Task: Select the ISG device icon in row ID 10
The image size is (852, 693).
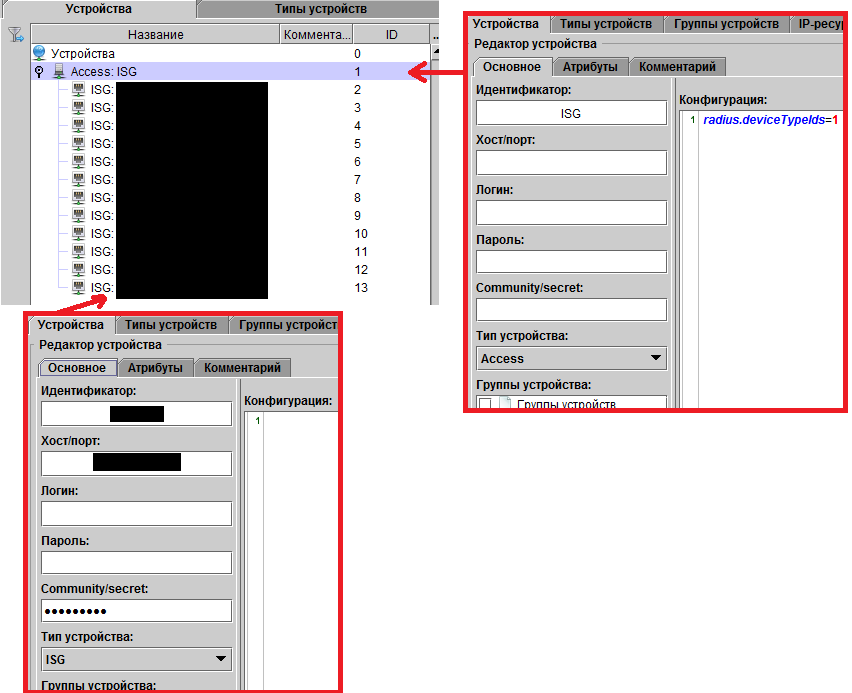Action: (x=79, y=233)
